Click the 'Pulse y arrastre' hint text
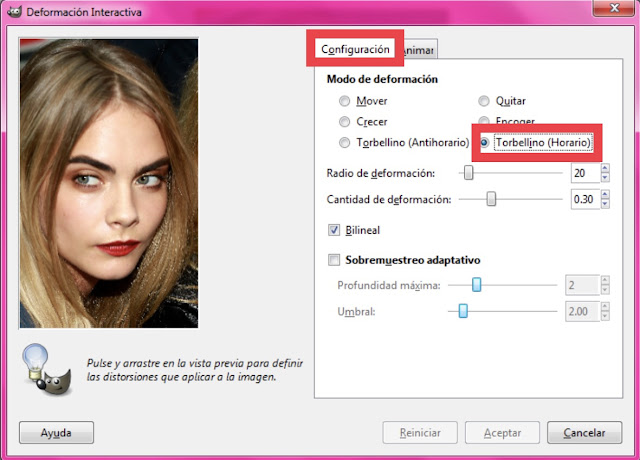The width and height of the screenshot is (640, 460). pyautogui.click(x=194, y=370)
